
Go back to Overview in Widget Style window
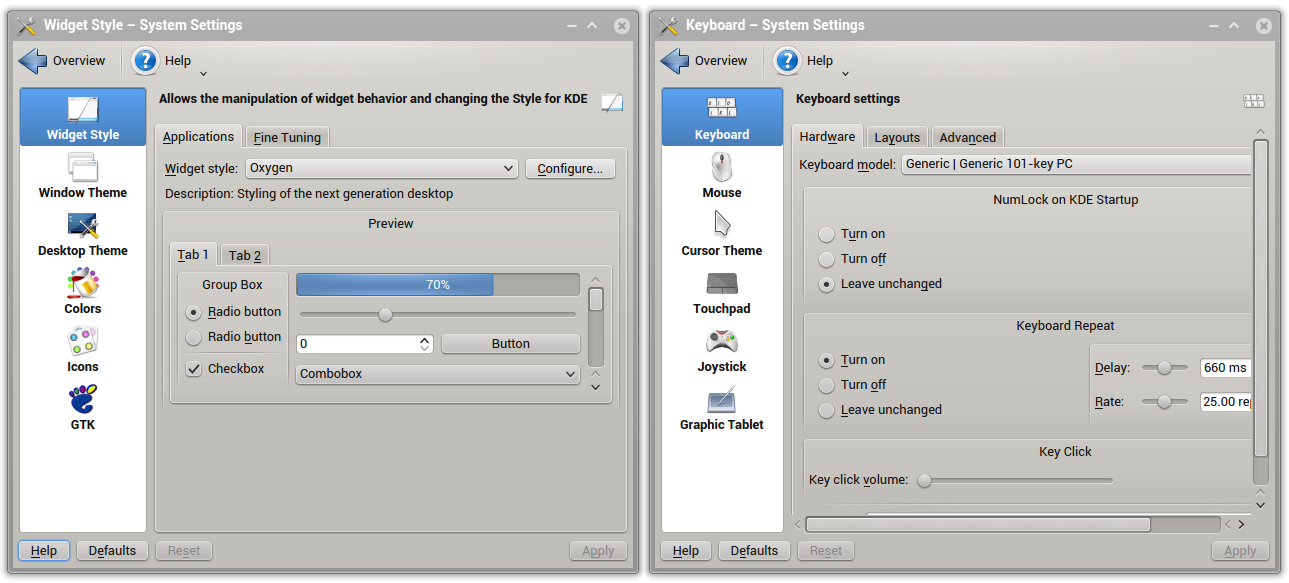[x=62, y=61]
